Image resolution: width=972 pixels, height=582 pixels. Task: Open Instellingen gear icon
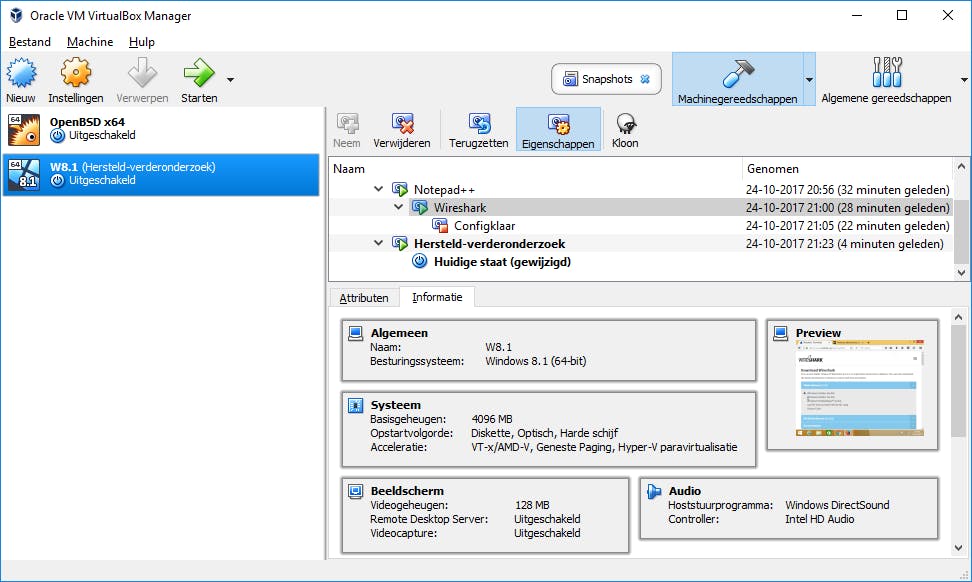(x=76, y=73)
